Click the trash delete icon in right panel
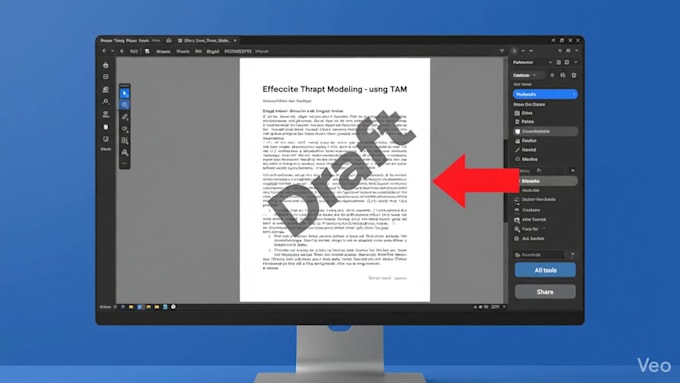This screenshot has height=383, width=680. click(574, 75)
